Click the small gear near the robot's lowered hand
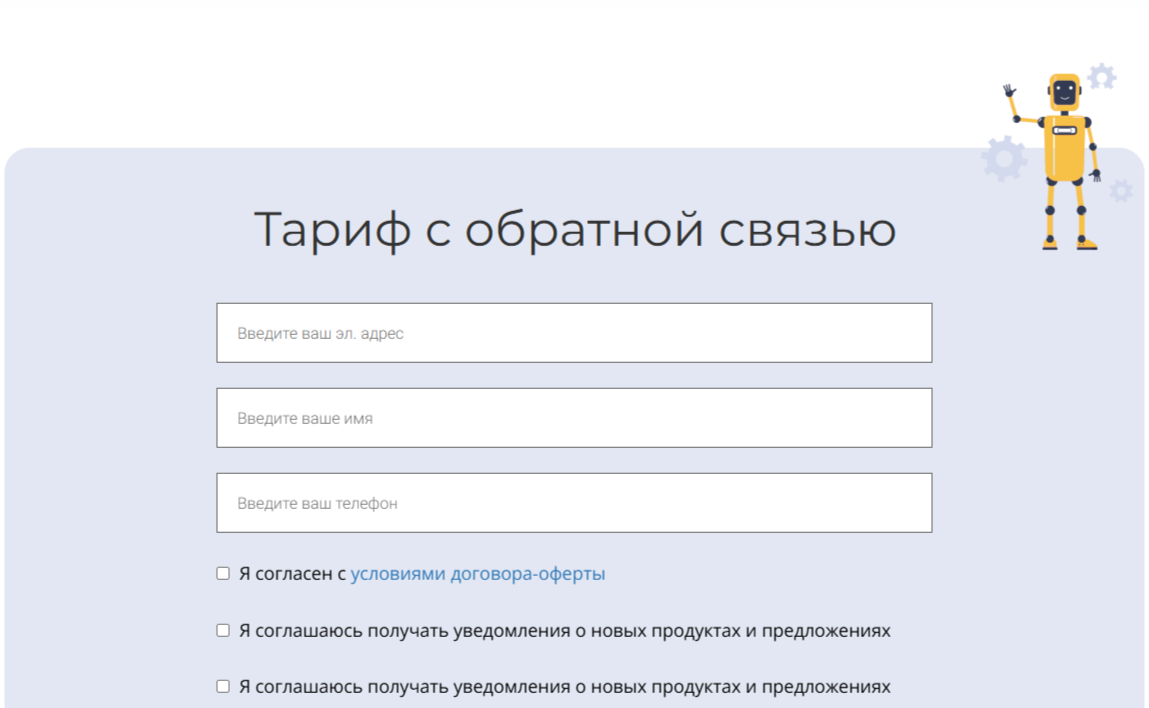Viewport: 1149px width, 708px height. click(x=1121, y=190)
